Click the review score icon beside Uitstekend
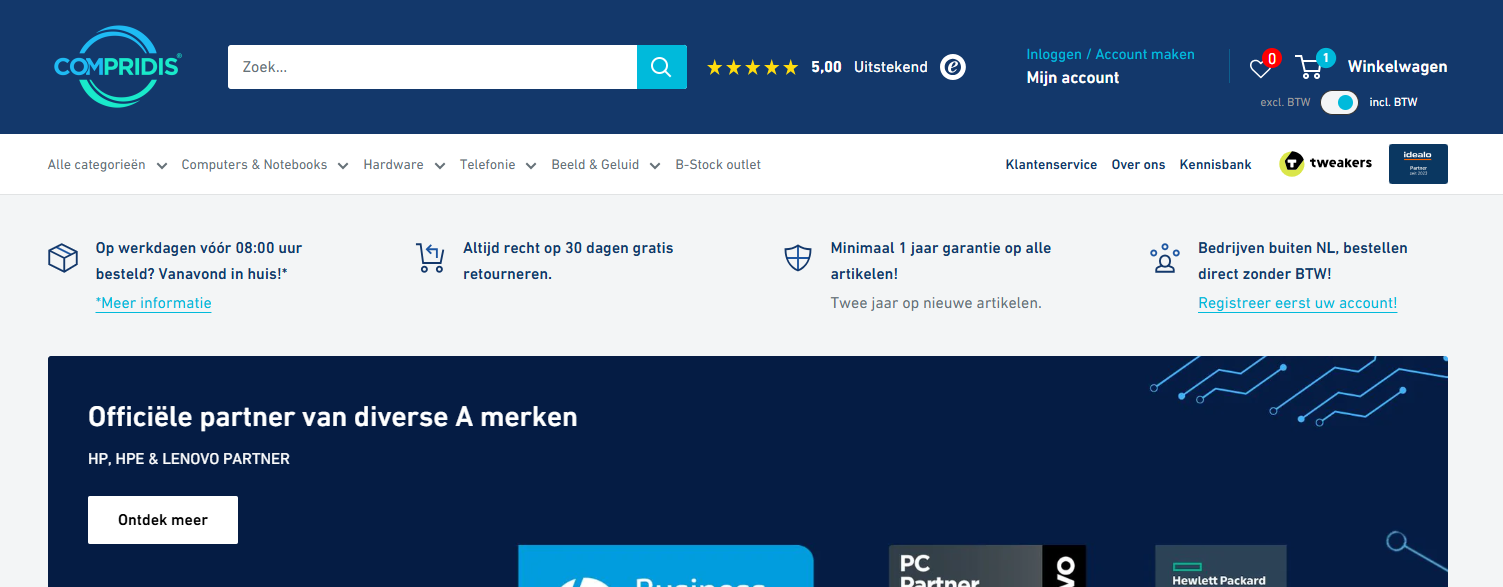 tap(951, 66)
